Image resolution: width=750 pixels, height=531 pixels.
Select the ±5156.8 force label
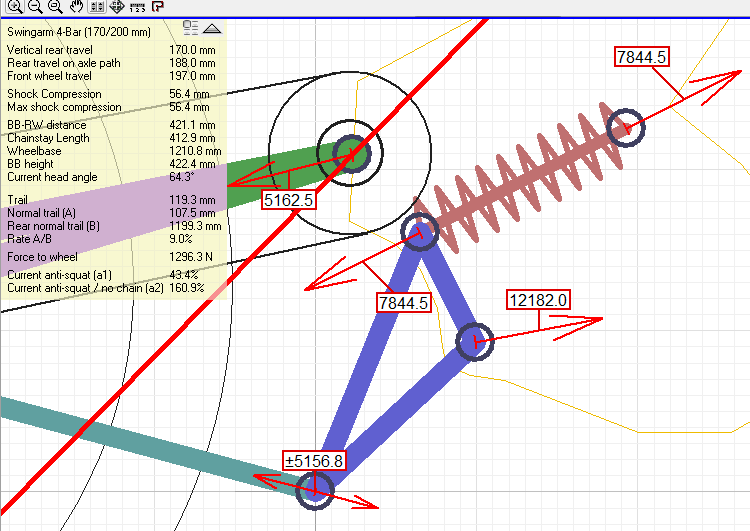316,461
